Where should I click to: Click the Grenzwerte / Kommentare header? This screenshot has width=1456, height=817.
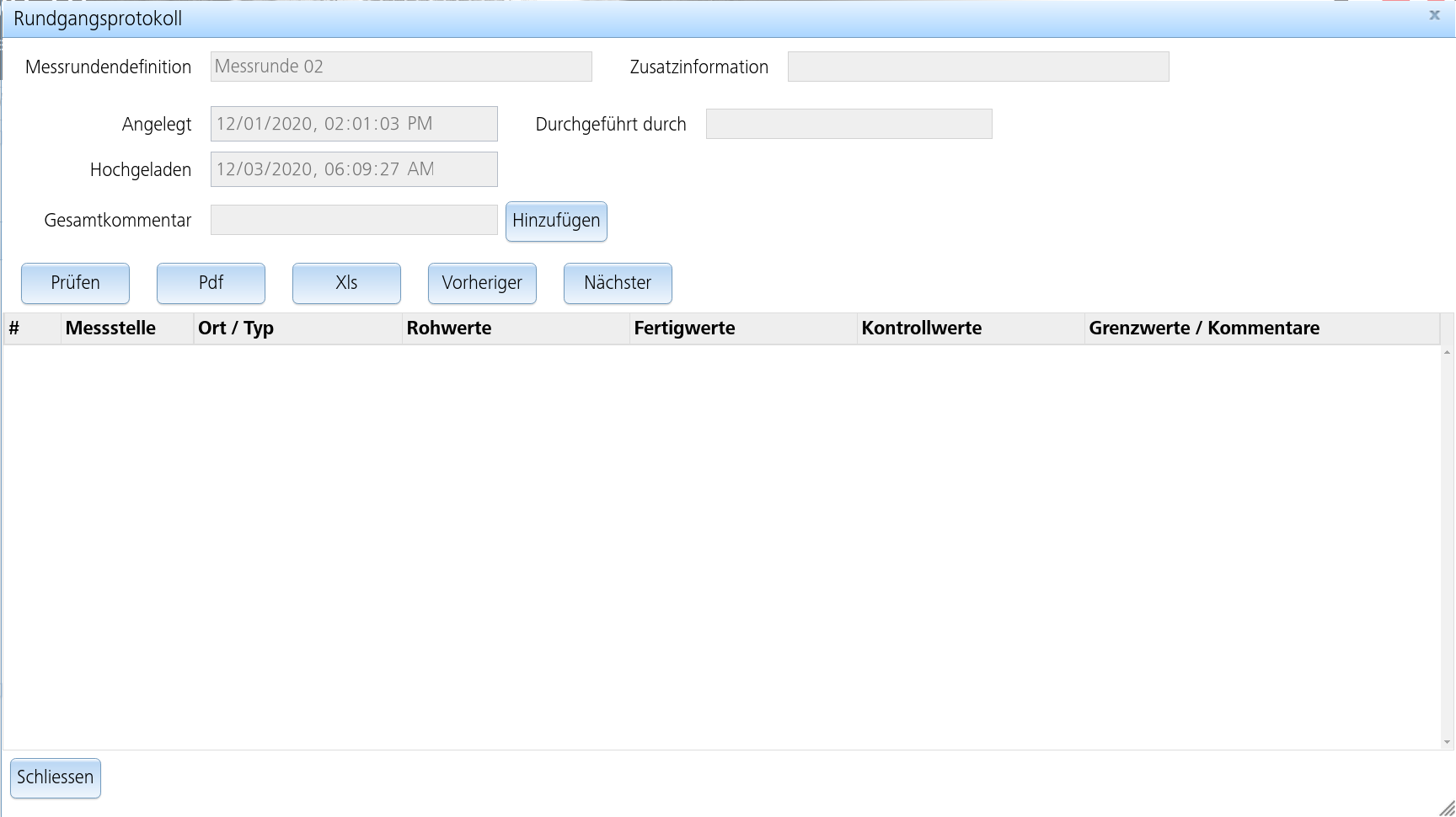click(x=1205, y=328)
